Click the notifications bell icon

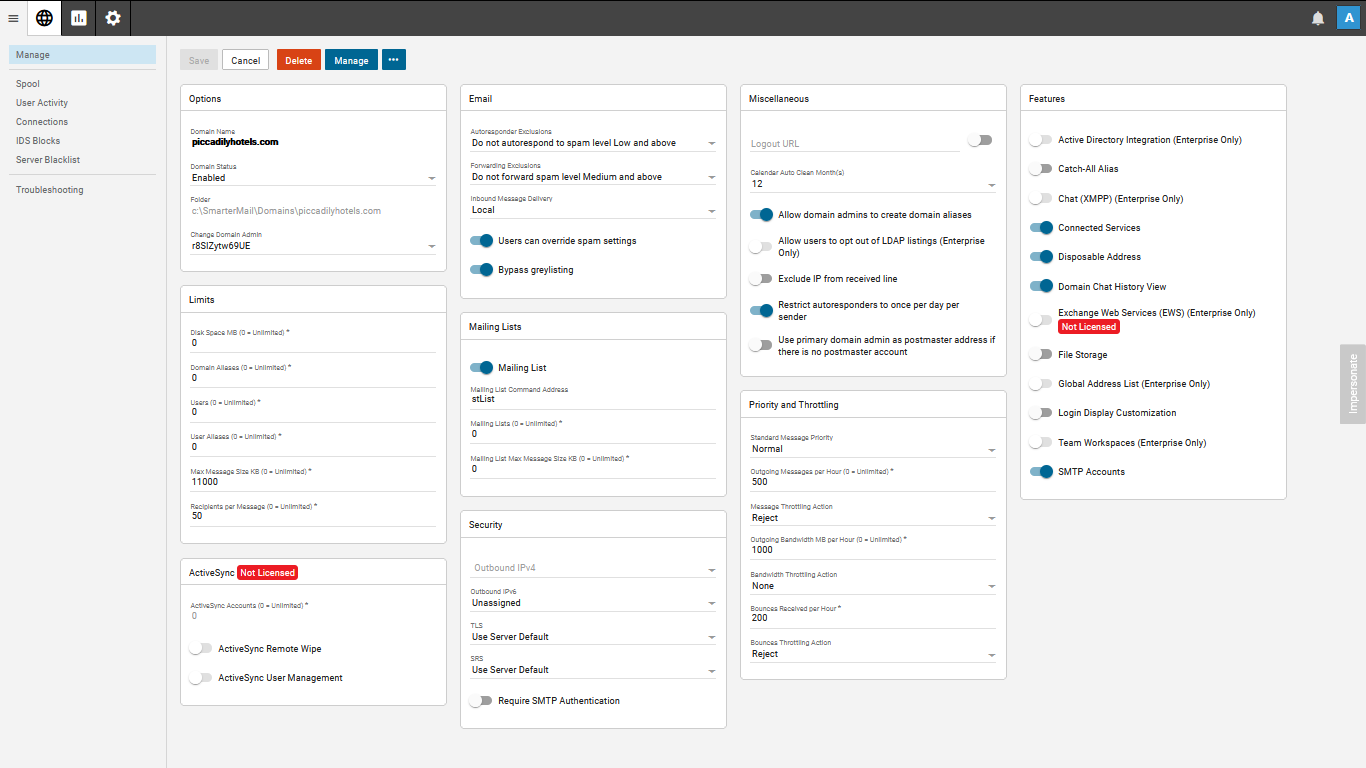click(1318, 18)
